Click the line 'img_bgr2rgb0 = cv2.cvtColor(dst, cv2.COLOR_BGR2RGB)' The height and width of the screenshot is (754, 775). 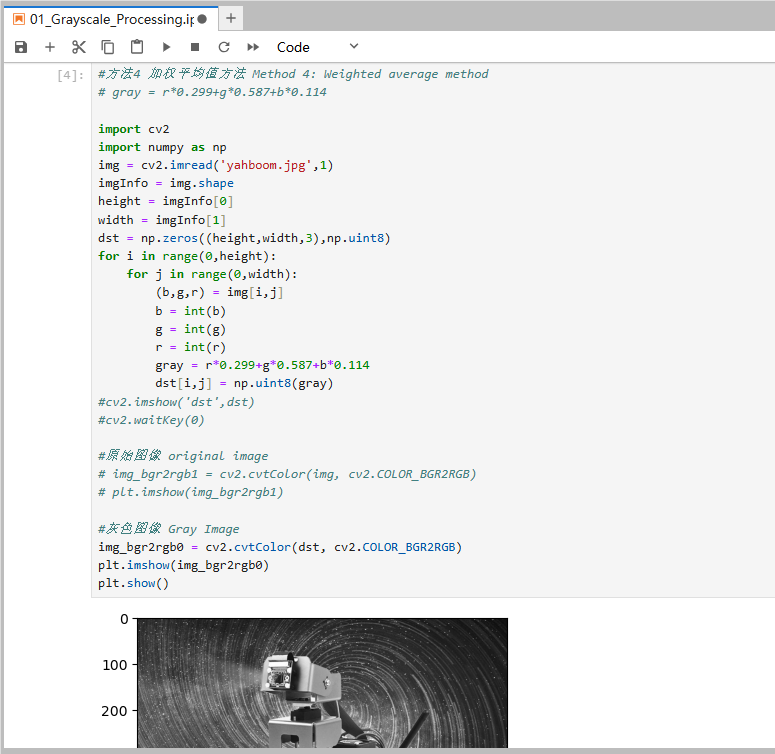pyautogui.click(x=280, y=547)
